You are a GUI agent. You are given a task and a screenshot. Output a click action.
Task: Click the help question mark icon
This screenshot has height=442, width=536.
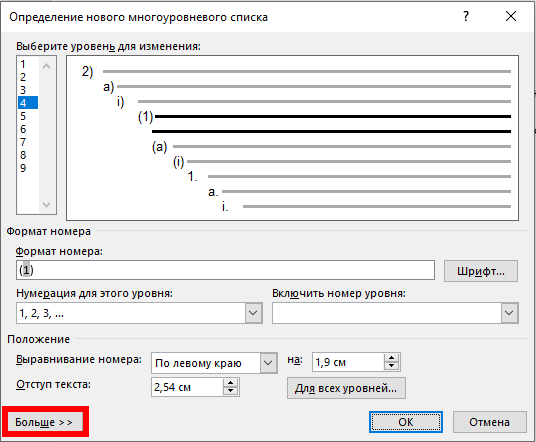click(466, 16)
